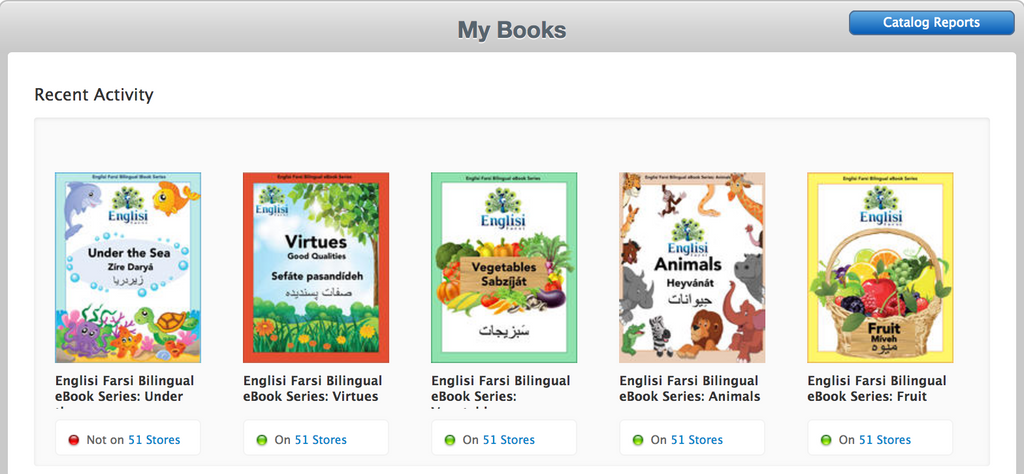The width and height of the screenshot is (1024, 474).
Task: Click the red status dot for Under the Sea
Action: (x=73, y=440)
